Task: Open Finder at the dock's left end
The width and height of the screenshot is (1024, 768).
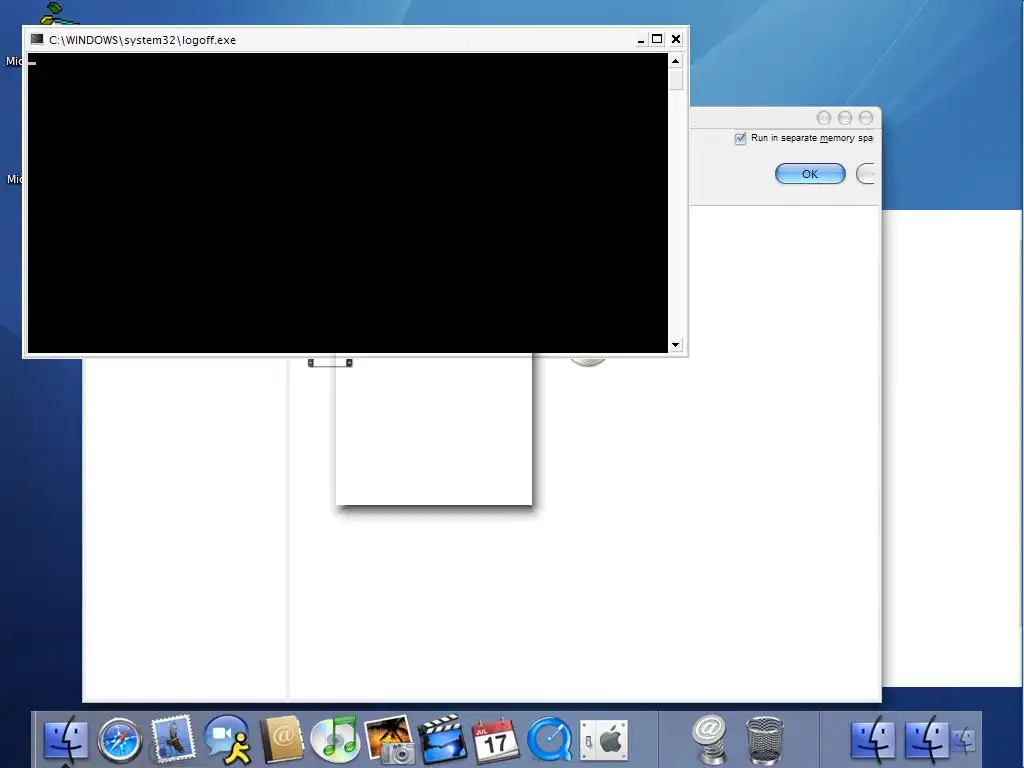Action: coord(66,740)
